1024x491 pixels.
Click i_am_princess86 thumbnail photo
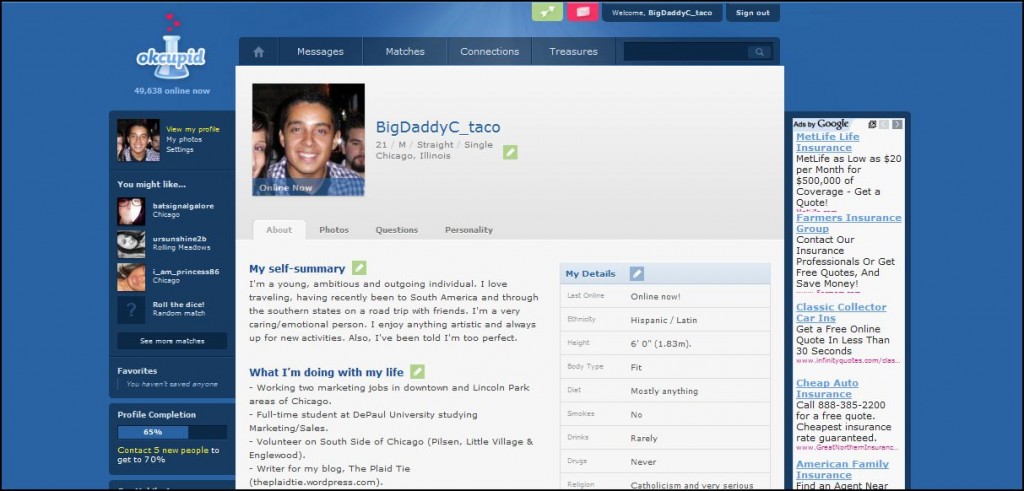click(x=131, y=277)
